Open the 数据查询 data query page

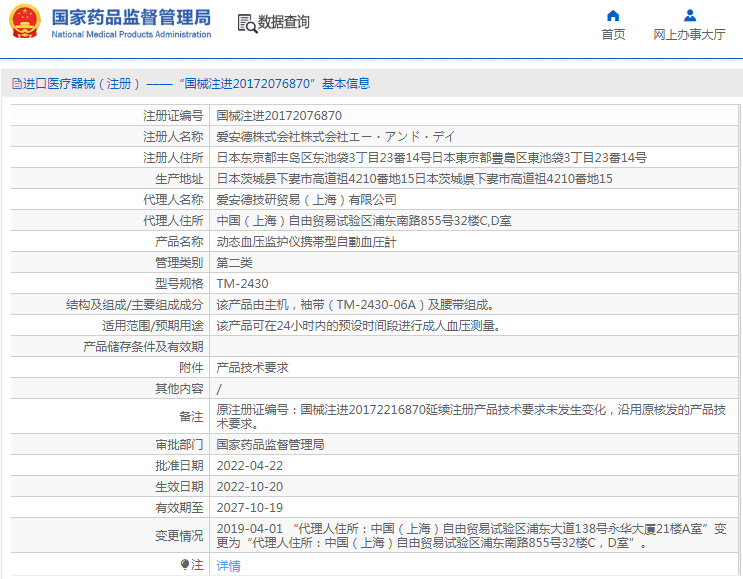(283, 22)
